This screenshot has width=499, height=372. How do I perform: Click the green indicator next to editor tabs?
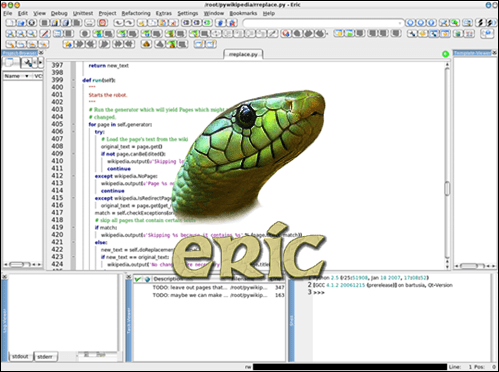[x=445, y=54]
